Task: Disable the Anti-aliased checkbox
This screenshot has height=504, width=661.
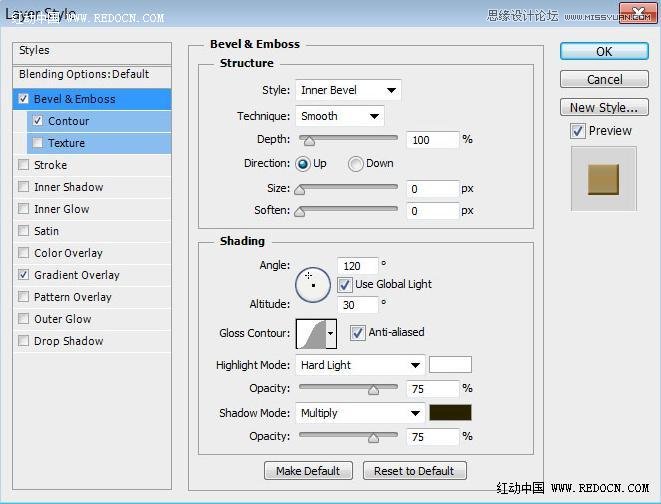Action: tap(358, 333)
